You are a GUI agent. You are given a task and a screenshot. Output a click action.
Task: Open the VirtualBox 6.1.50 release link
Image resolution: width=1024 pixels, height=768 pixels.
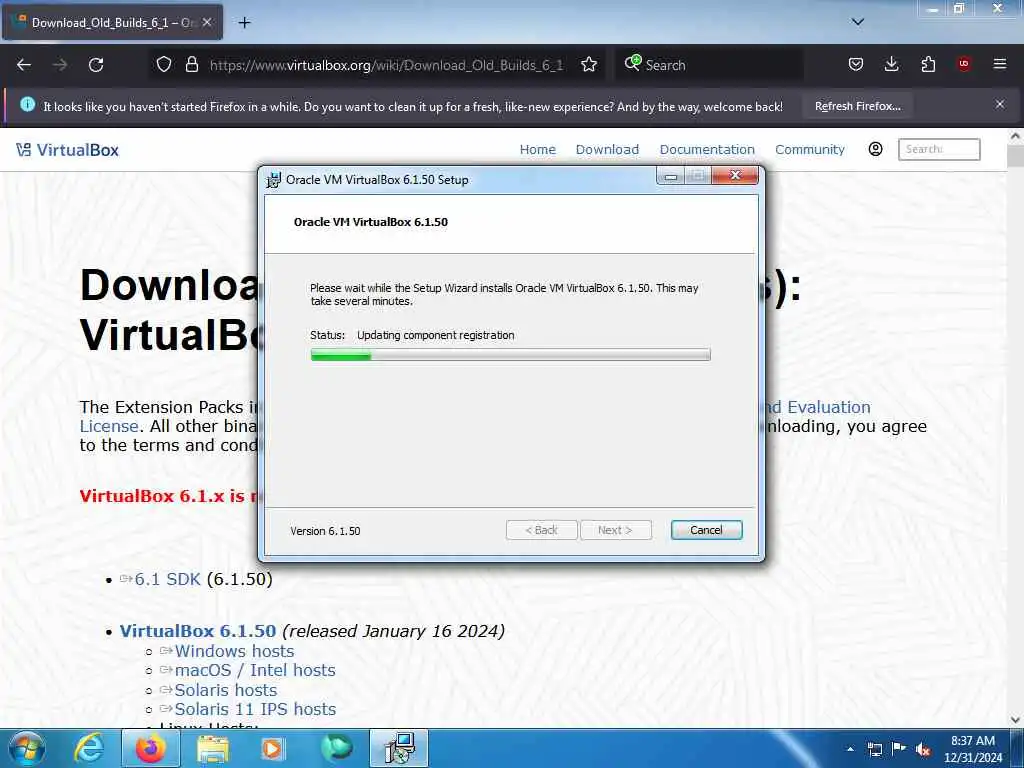click(x=198, y=631)
